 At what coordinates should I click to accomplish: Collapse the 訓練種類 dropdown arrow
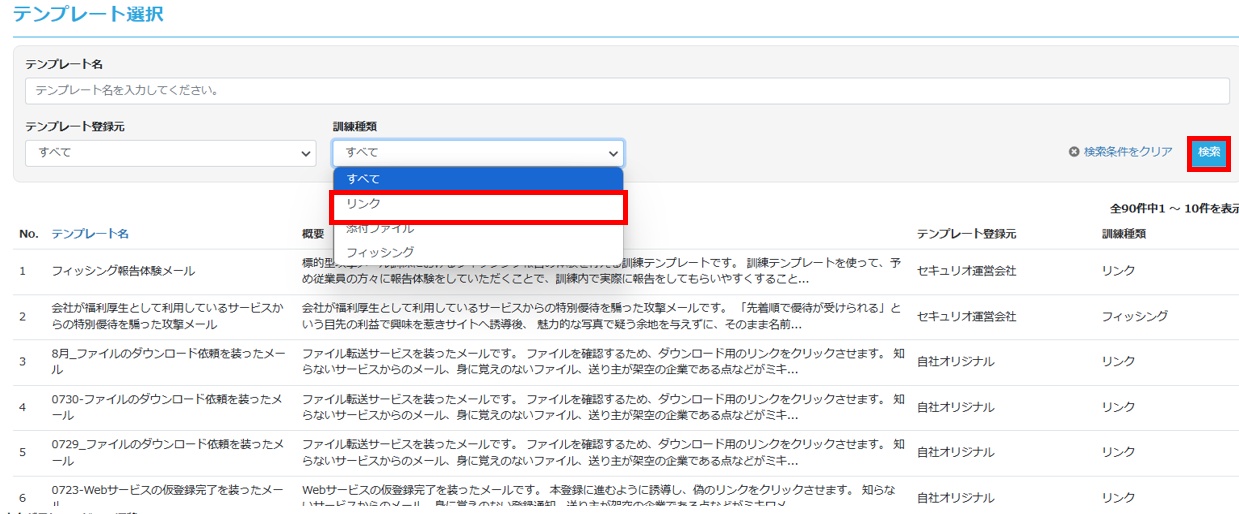coord(612,153)
